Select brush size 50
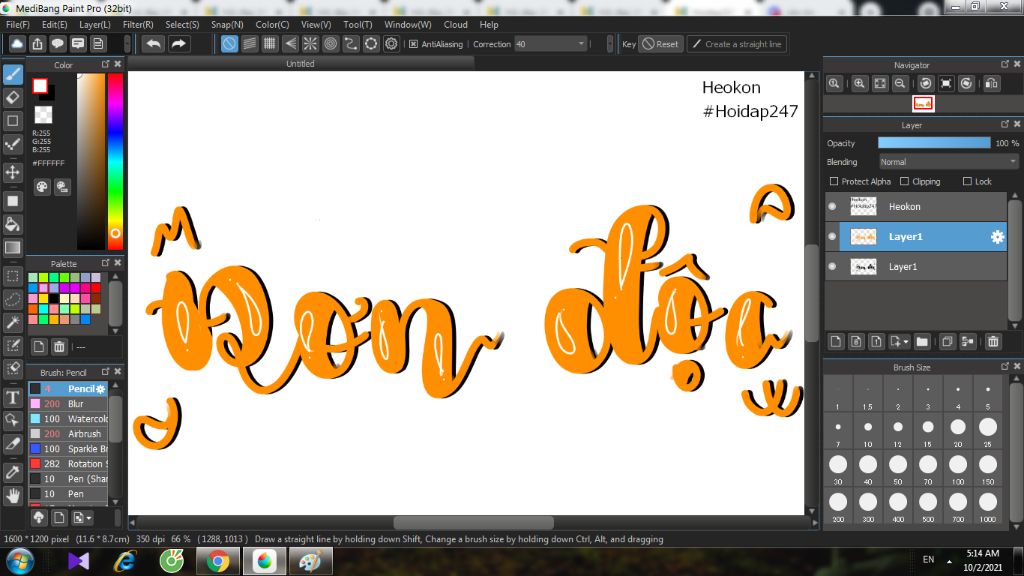The height and width of the screenshot is (576, 1024). pos(898,469)
